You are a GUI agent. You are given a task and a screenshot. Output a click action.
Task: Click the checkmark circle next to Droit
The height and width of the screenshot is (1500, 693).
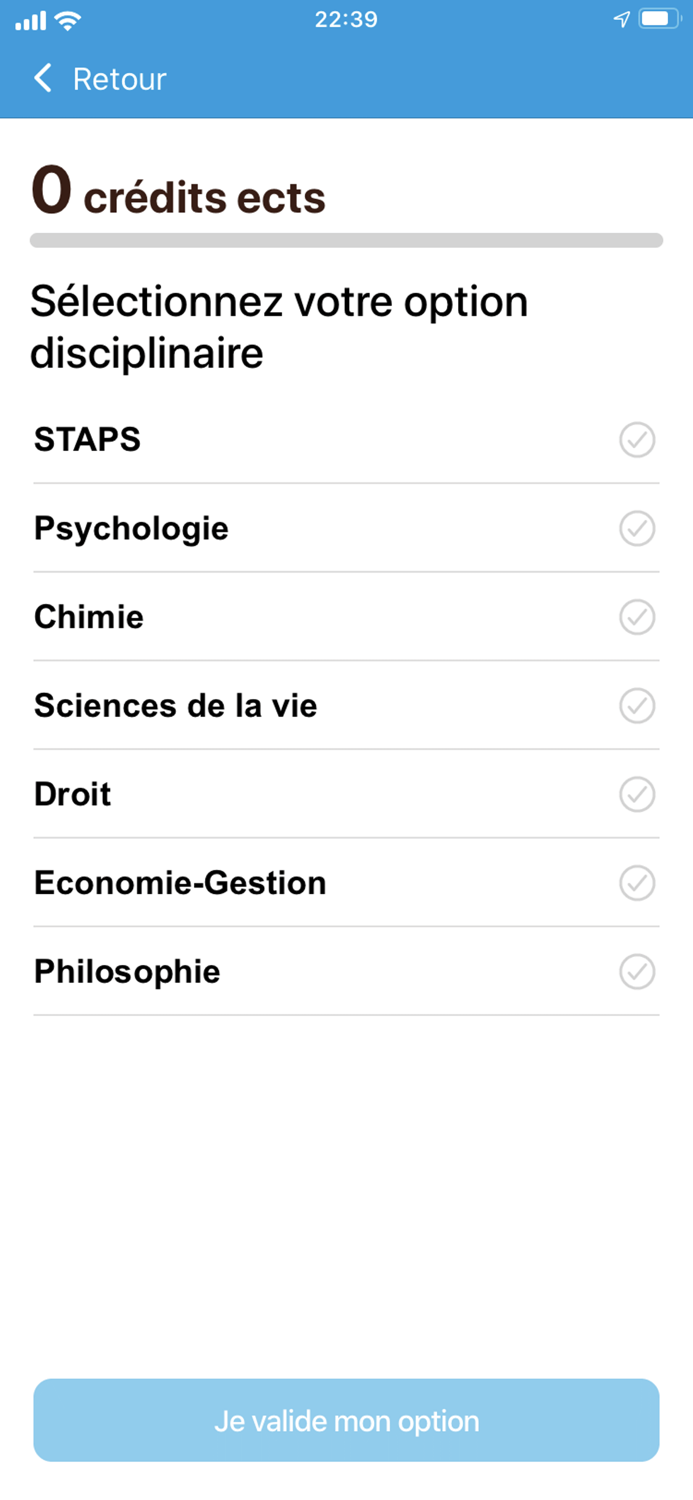click(x=637, y=794)
